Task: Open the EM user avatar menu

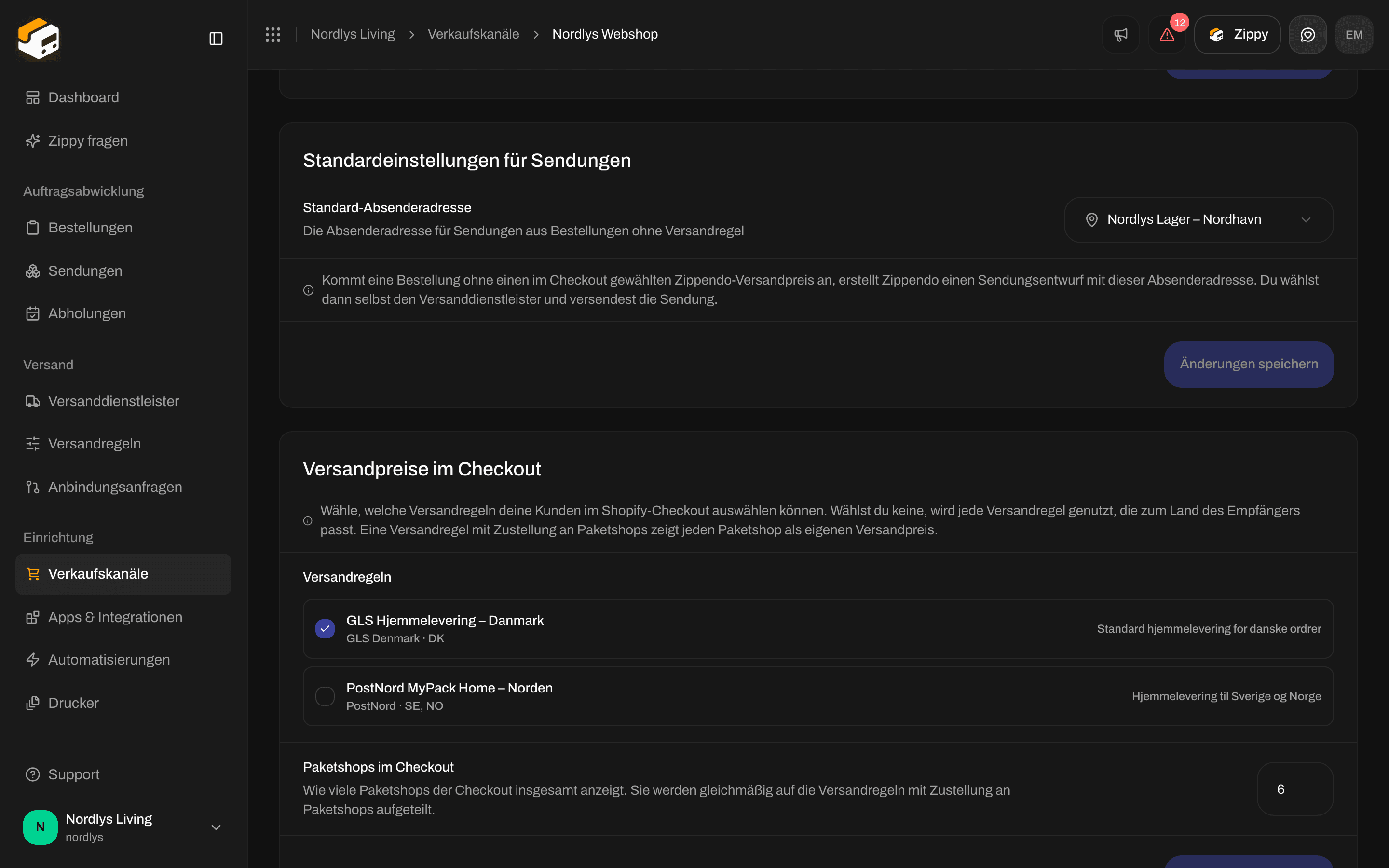Action: click(x=1354, y=34)
